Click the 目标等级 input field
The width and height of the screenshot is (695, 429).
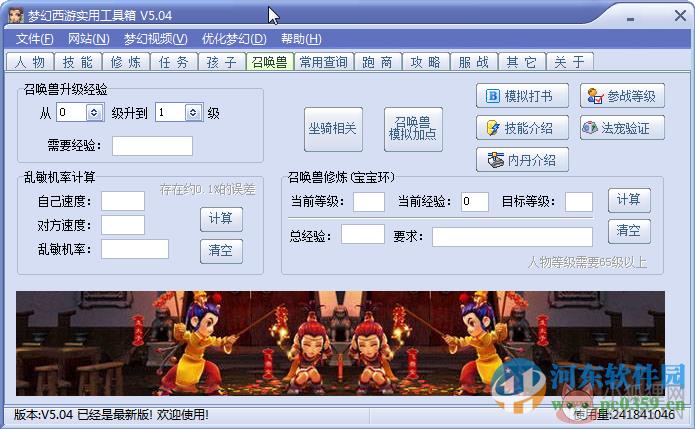click(x=579, y=202)
